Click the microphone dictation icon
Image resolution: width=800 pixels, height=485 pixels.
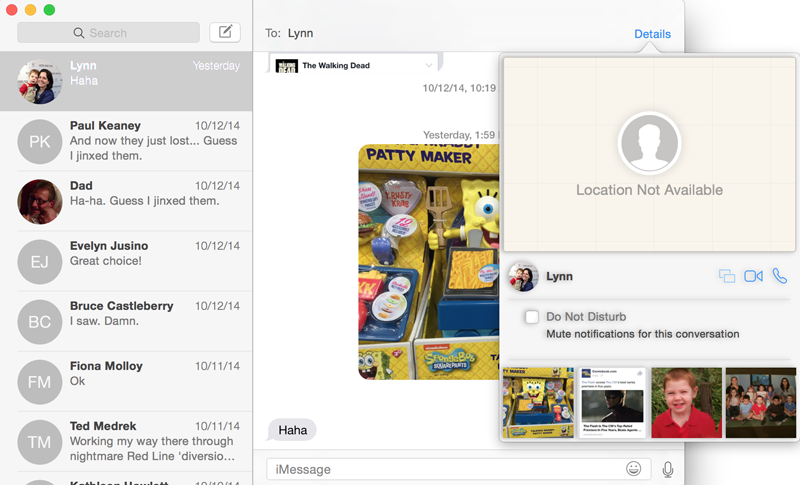pyautogui.click(x=667, y=469)
